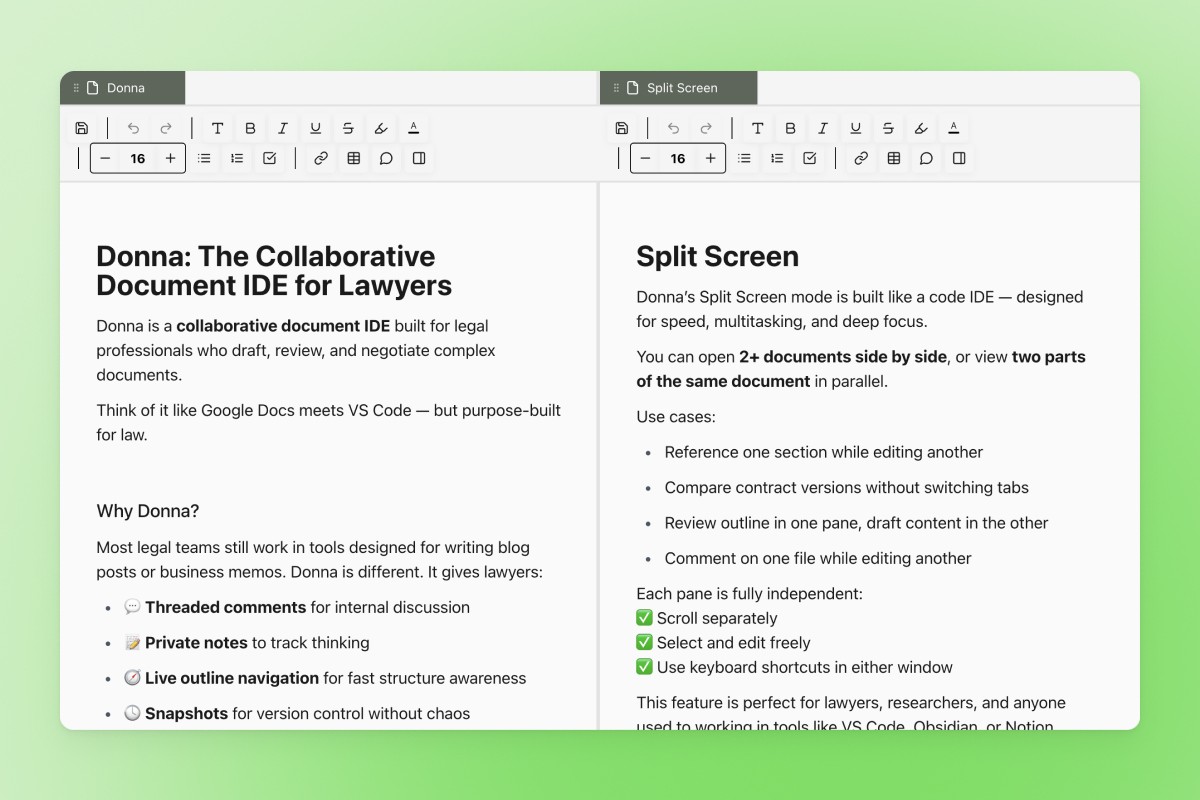The image size is (1200, 800).
Task: Open text style tool in Donna pane
Action: 217,128
